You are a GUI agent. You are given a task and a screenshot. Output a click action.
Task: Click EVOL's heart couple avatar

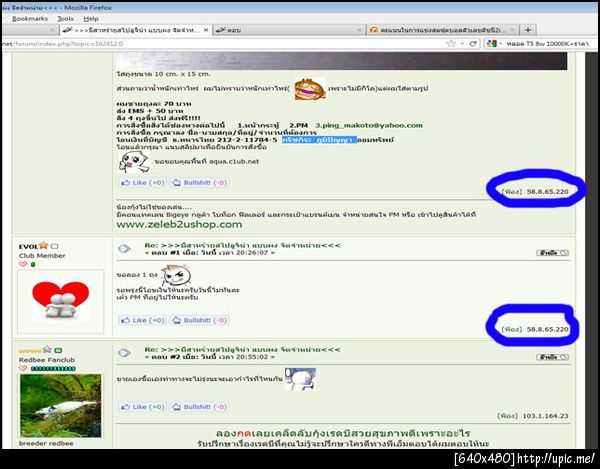[x=60, y=301]
